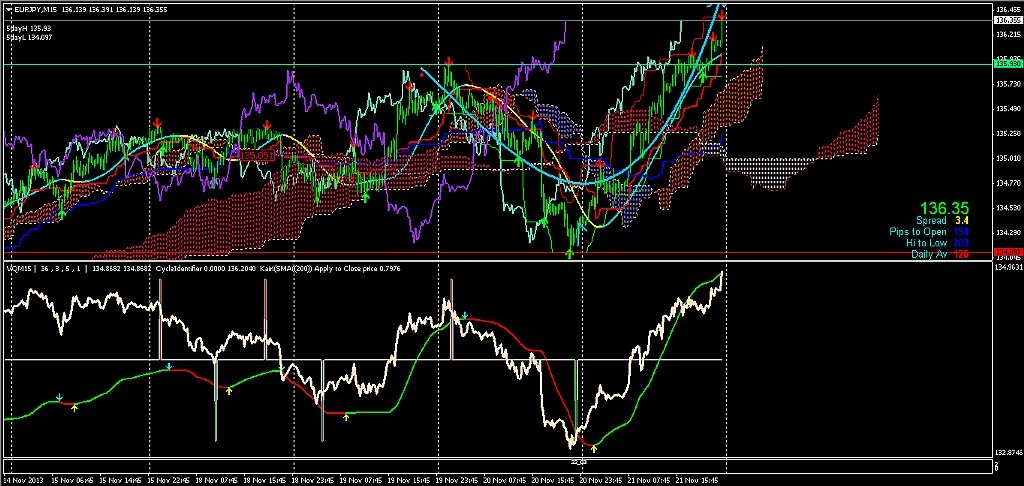Click the red 134.097 price tag on axis

(1006, 252)
